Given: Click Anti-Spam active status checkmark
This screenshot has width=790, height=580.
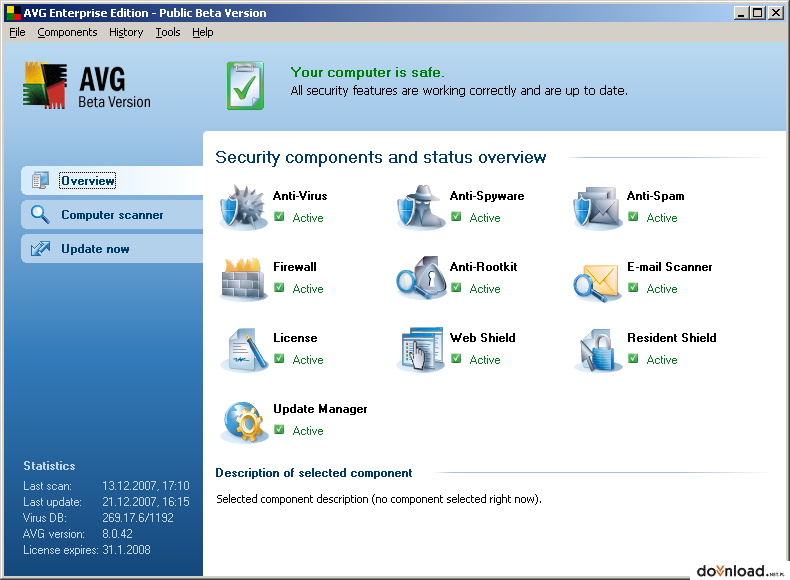Looking at the screenshot, I should tap(633, 217).
